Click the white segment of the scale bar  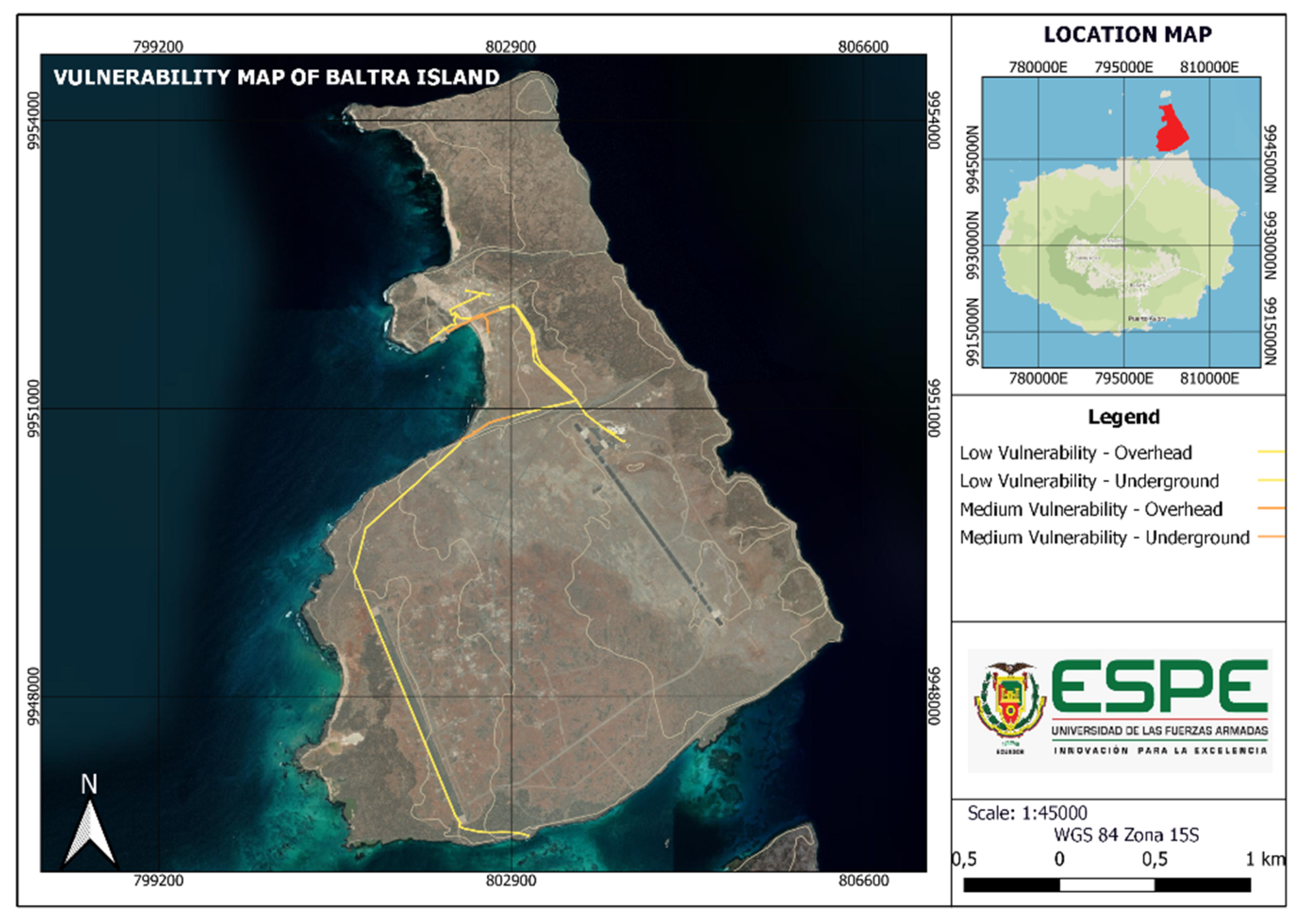click(1107, 885)
